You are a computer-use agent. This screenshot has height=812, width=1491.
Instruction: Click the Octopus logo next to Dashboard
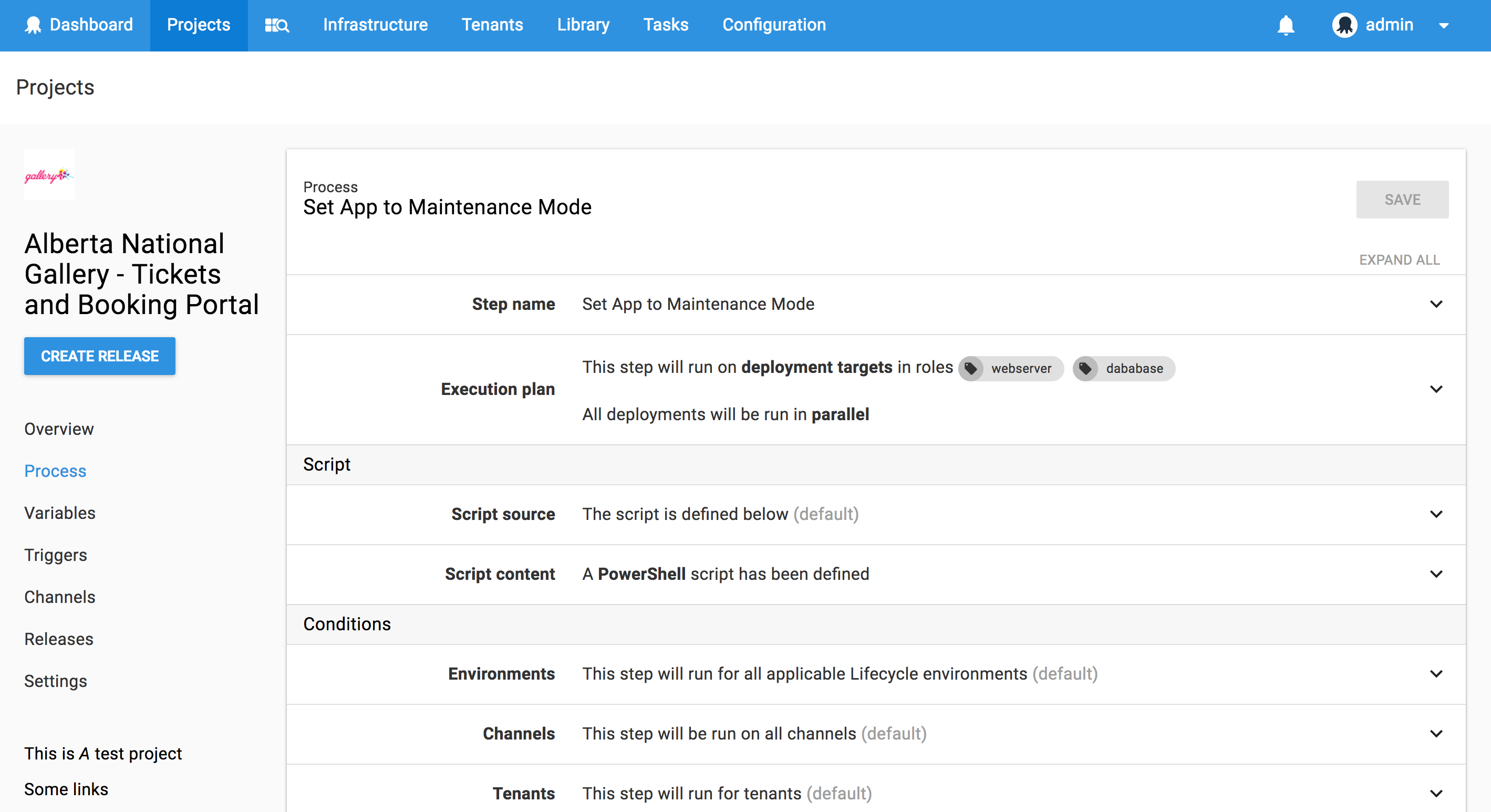[33, 25]
